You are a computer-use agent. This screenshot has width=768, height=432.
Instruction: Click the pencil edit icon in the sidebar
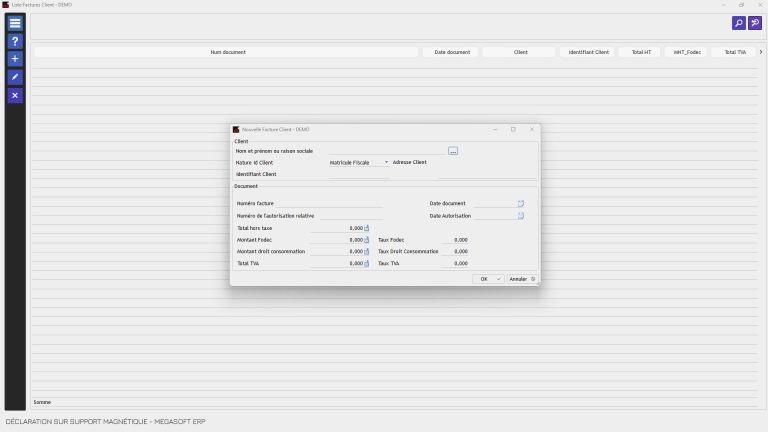(15, 77)
